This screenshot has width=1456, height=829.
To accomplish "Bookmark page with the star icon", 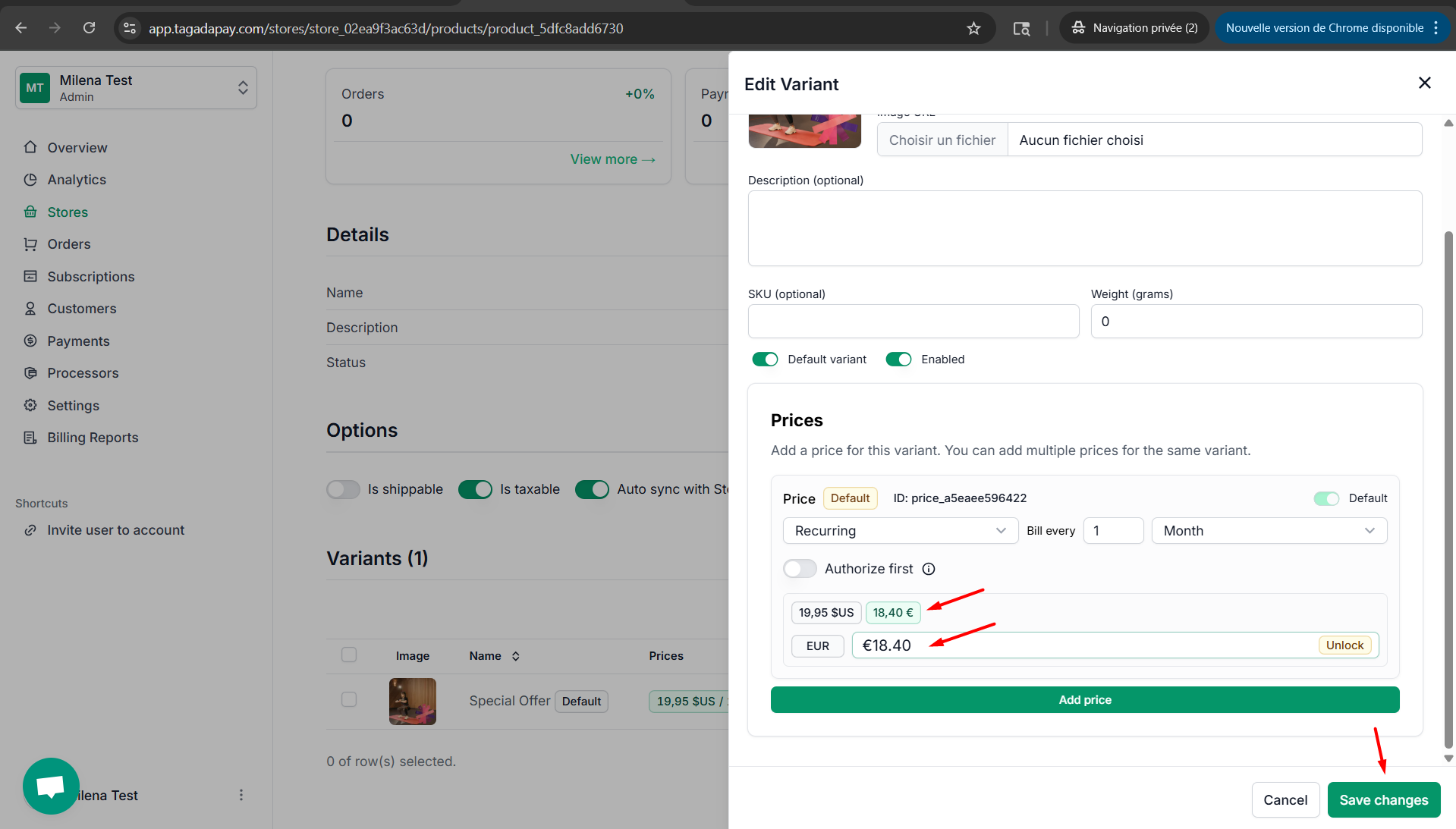I will pos(973,28).
